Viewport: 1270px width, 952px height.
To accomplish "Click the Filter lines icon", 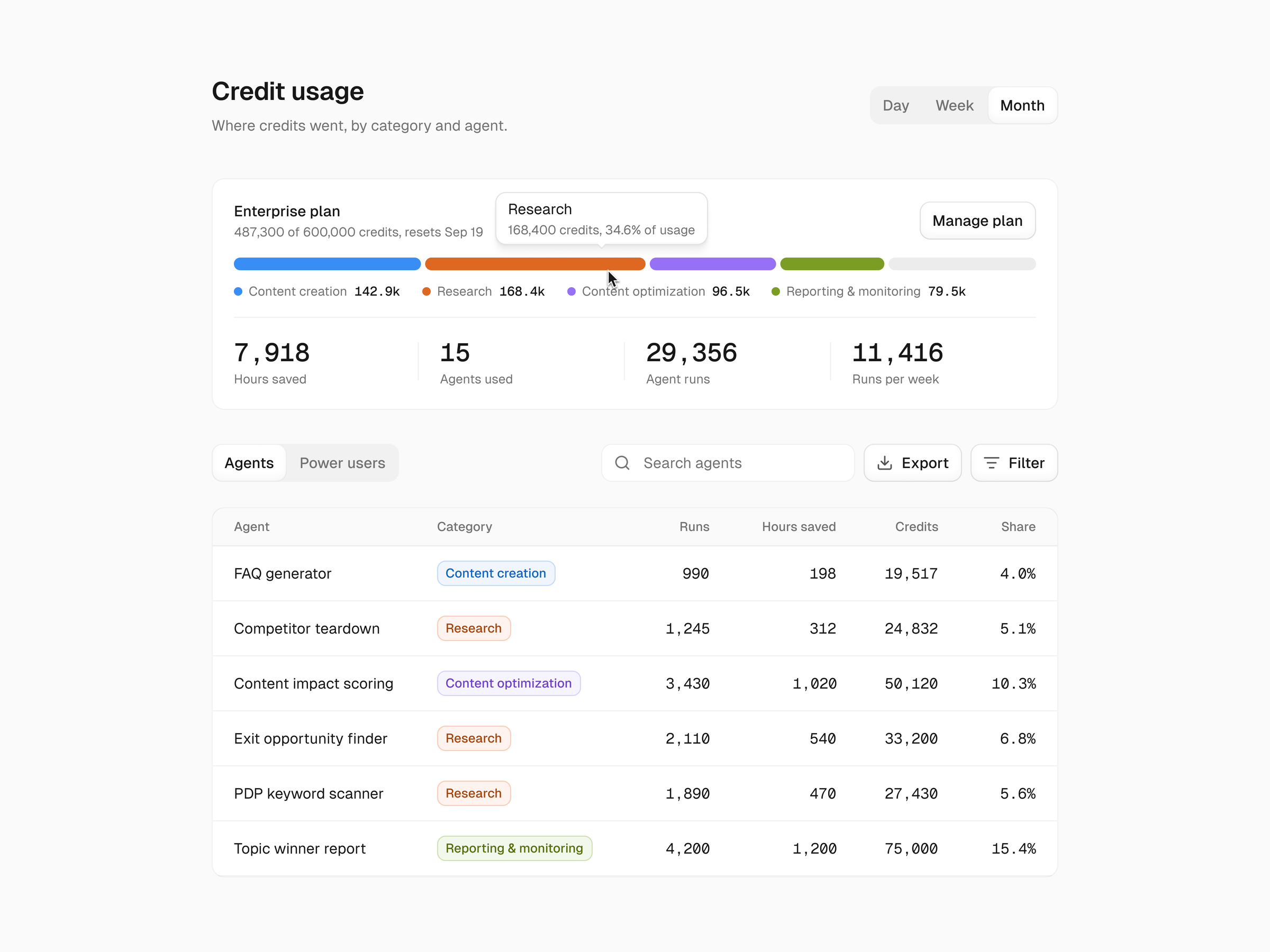I will [992, 463].
